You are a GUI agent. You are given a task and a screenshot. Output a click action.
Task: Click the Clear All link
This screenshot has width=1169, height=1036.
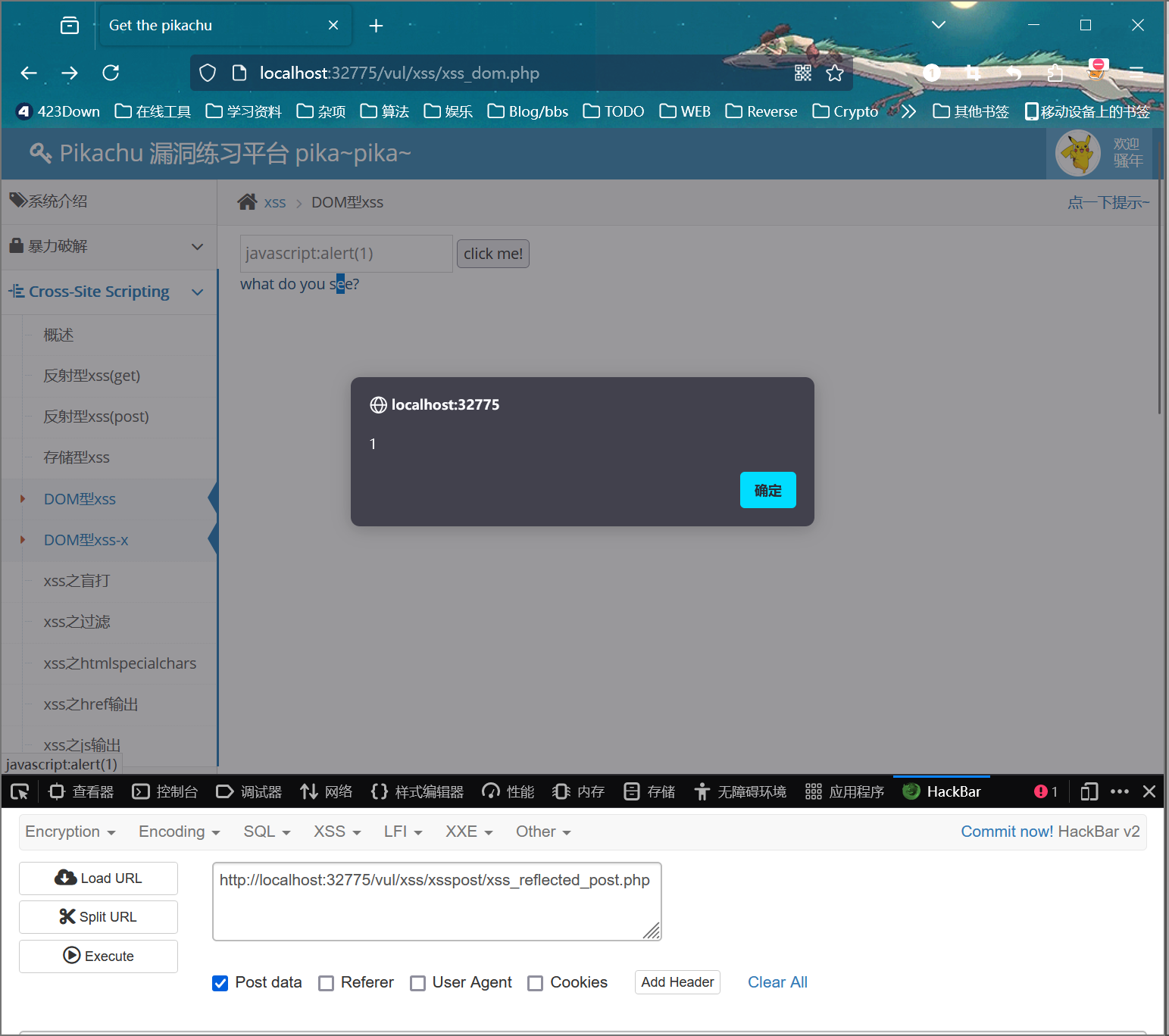point(777,982)
